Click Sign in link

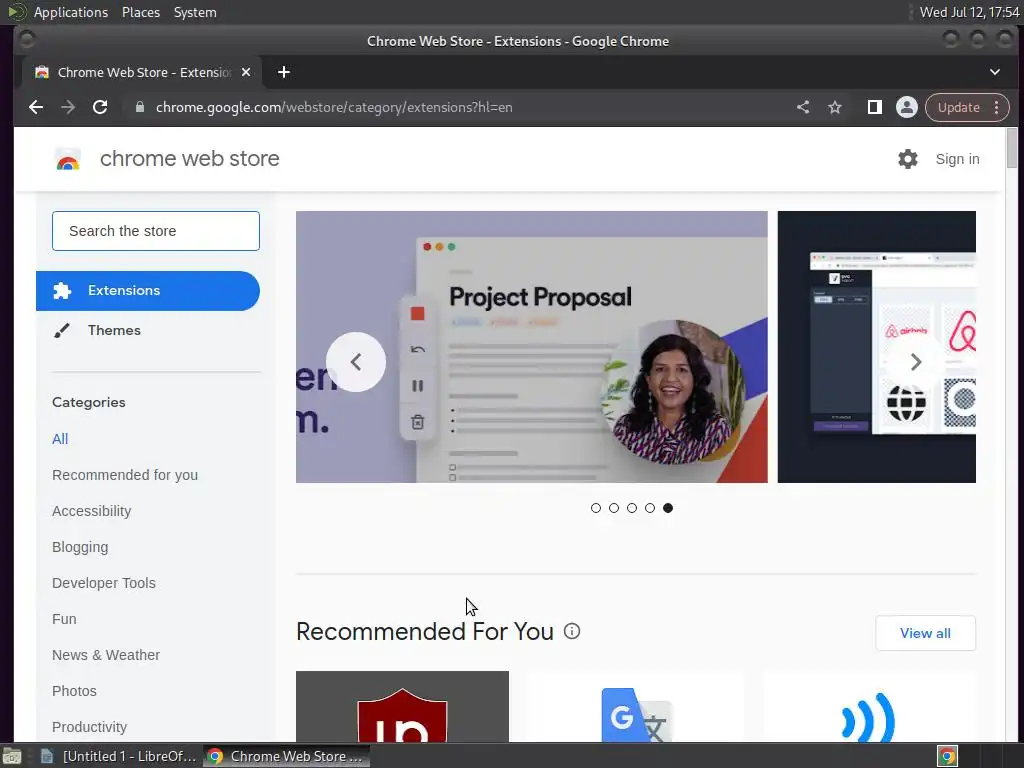pos(957,159)
